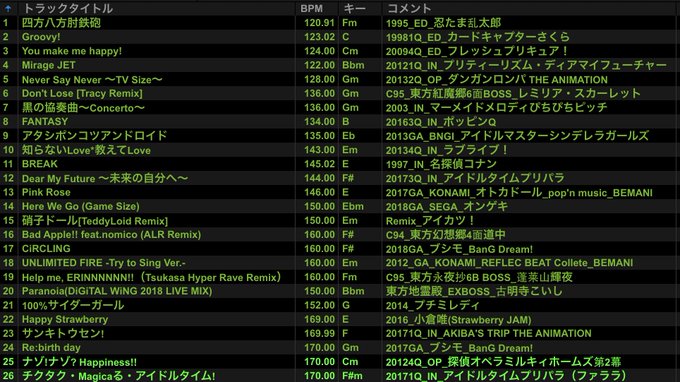Click comment 2014_プチミレディ
Screen dimensions: 680x382
(x=433, y=305)
